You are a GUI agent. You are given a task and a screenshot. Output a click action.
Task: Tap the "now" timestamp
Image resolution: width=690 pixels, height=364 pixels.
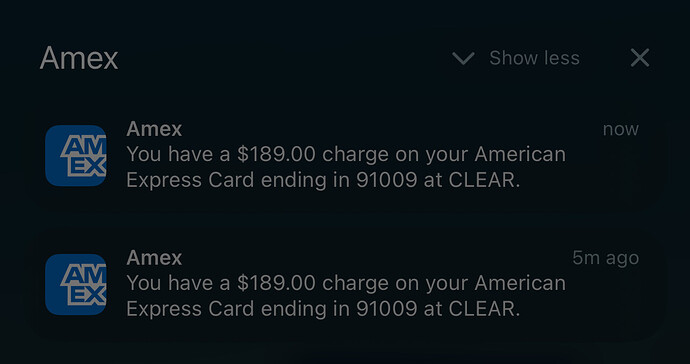click(x=620, y=129)
